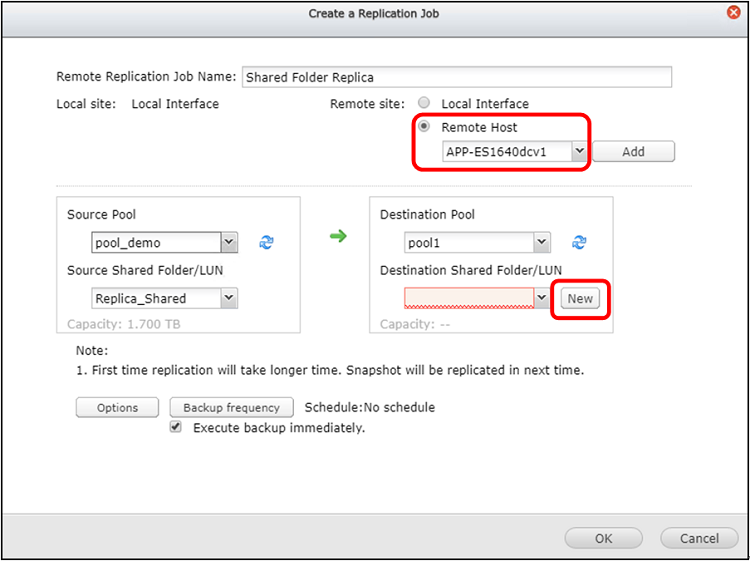Select Local Interface as remote site

click(x=424, y=103)
